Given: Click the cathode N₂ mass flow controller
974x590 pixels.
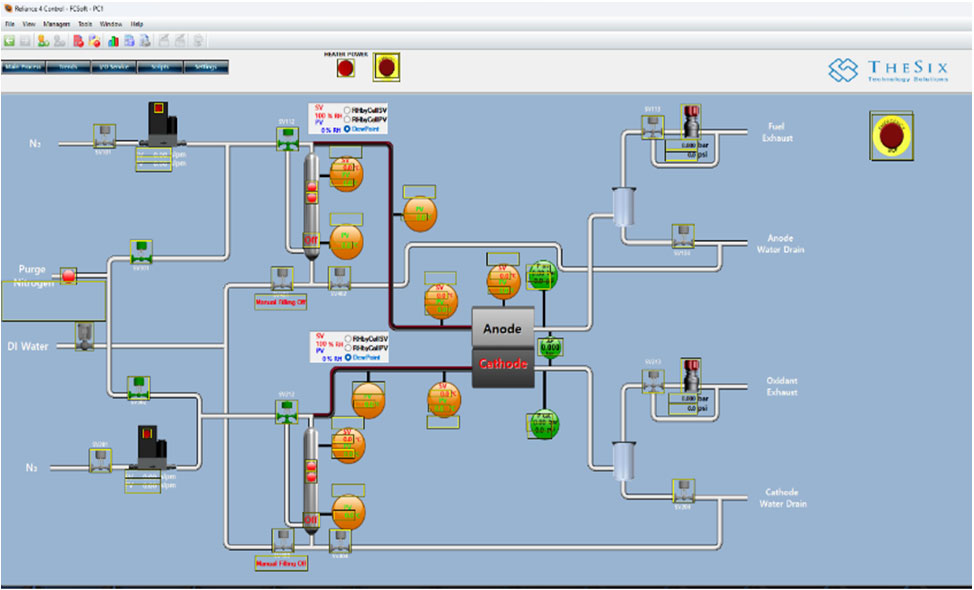Looking at the screenshot, I should [151, 447].
